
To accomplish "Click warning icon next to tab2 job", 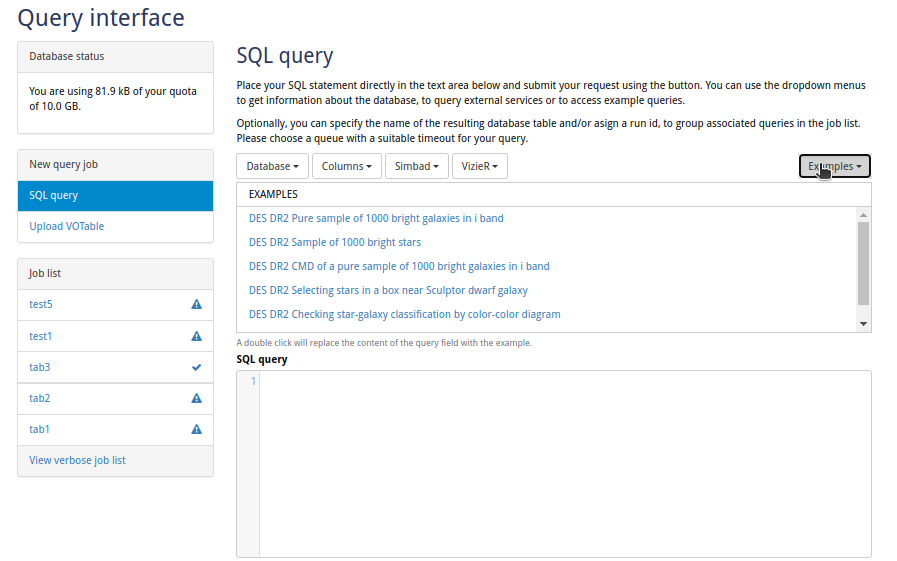I will click(x=196, y=398).
